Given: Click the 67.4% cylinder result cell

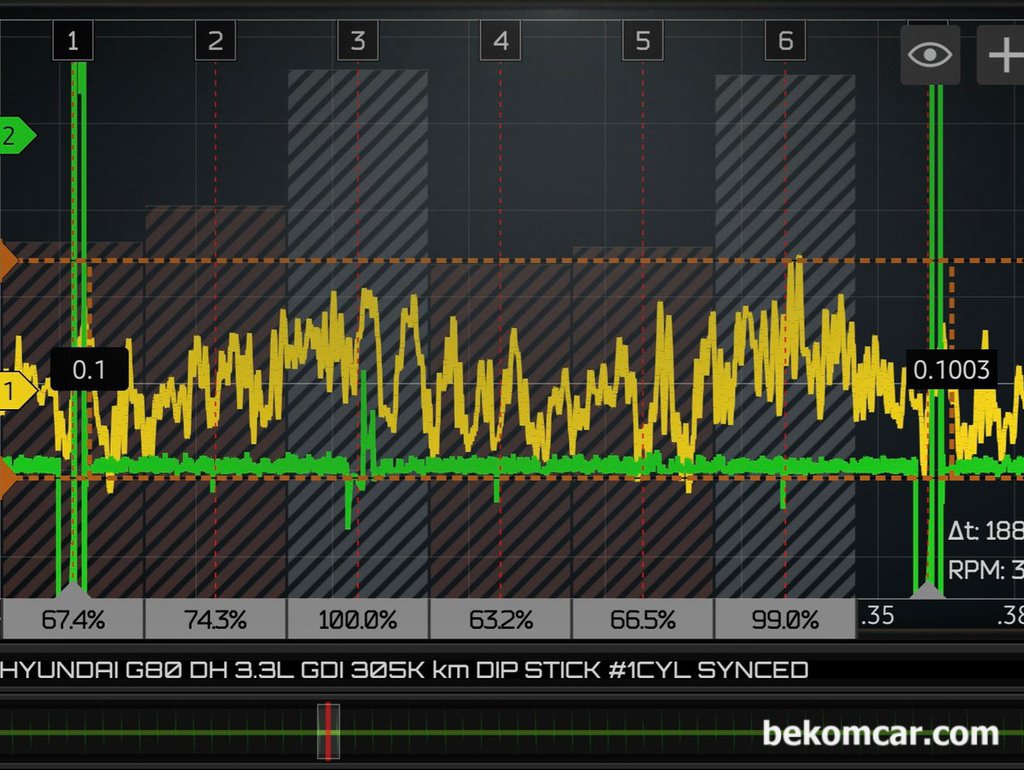Looking at the screenshot, I should coord(73,619).
